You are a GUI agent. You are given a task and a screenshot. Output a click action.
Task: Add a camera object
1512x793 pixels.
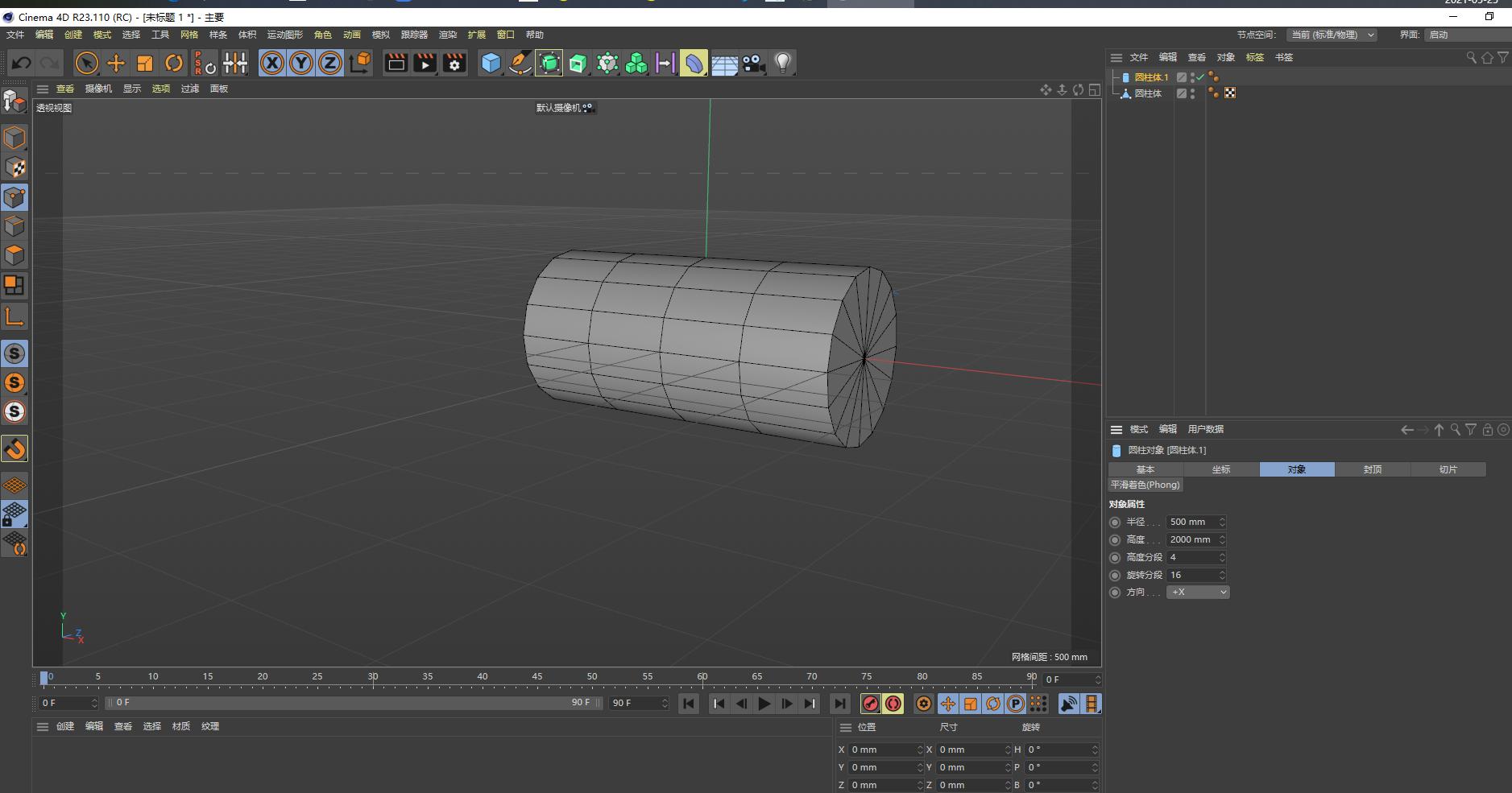coord(753,63)
